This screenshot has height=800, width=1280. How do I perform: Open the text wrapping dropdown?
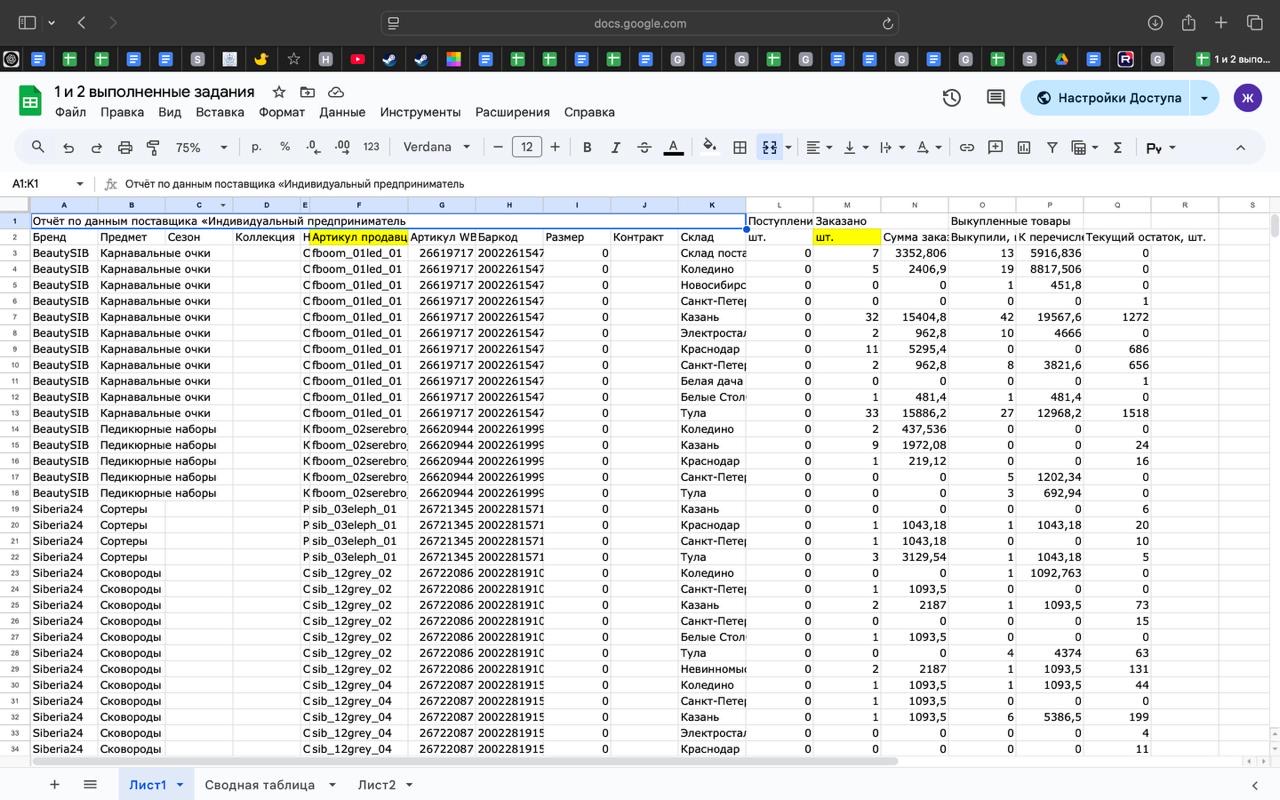click(x=891, y=147)
